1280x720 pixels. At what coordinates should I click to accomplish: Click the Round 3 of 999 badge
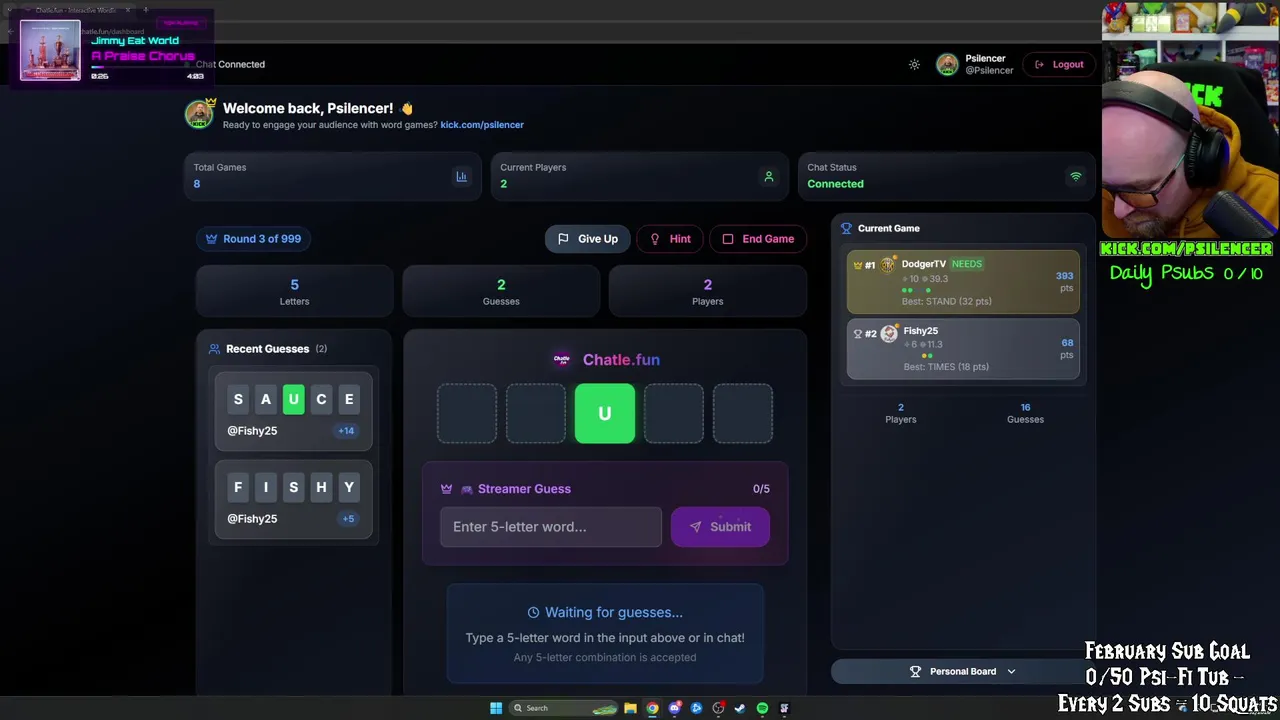[x=253, y=239]
